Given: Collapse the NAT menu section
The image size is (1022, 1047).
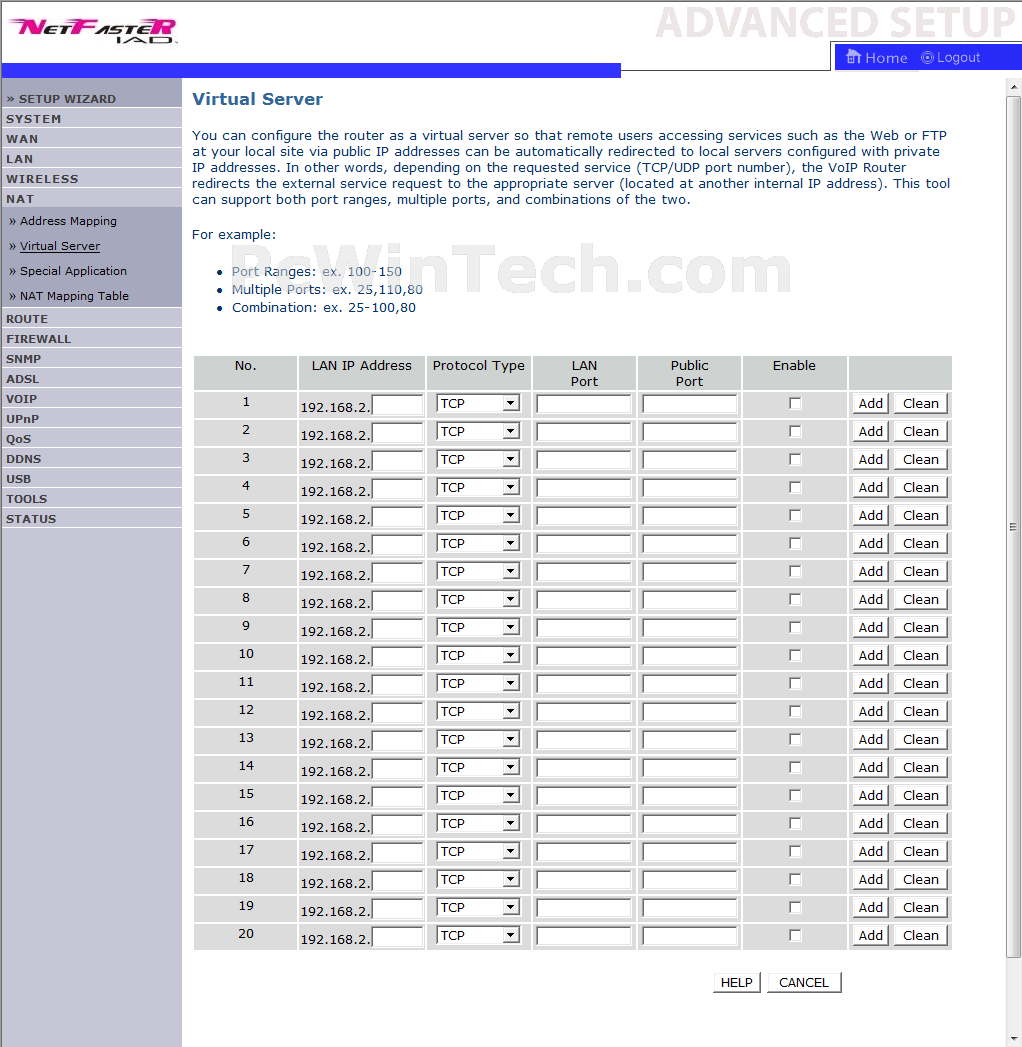Looking at the screenshot, I should [20, 199].
